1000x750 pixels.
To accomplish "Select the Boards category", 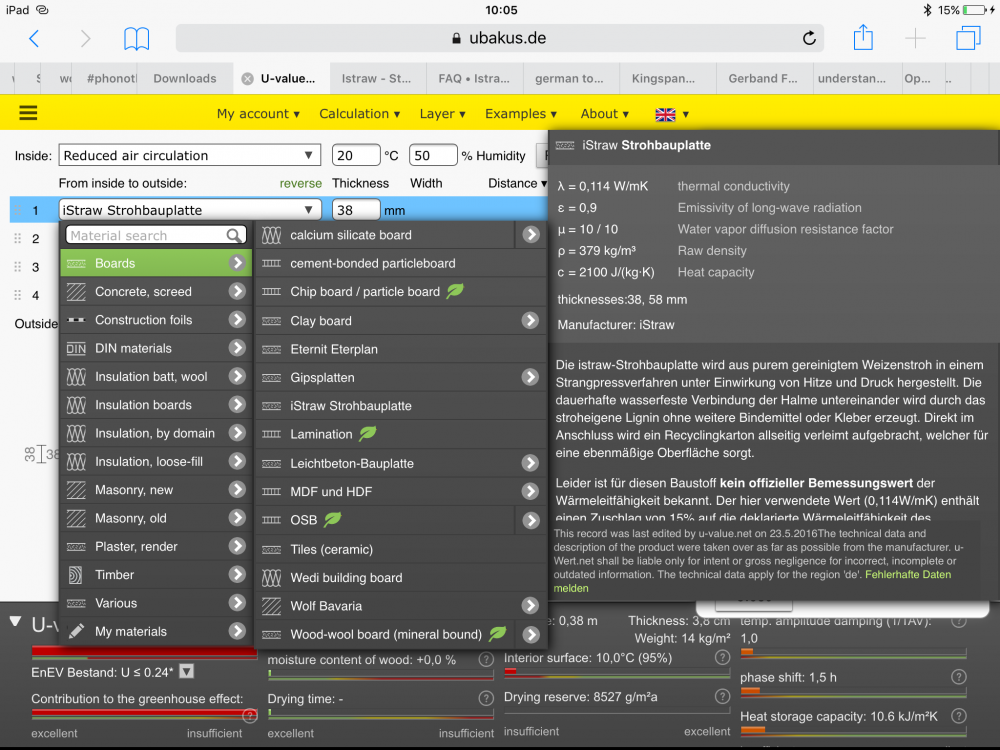I will click(x=156, y=263).
